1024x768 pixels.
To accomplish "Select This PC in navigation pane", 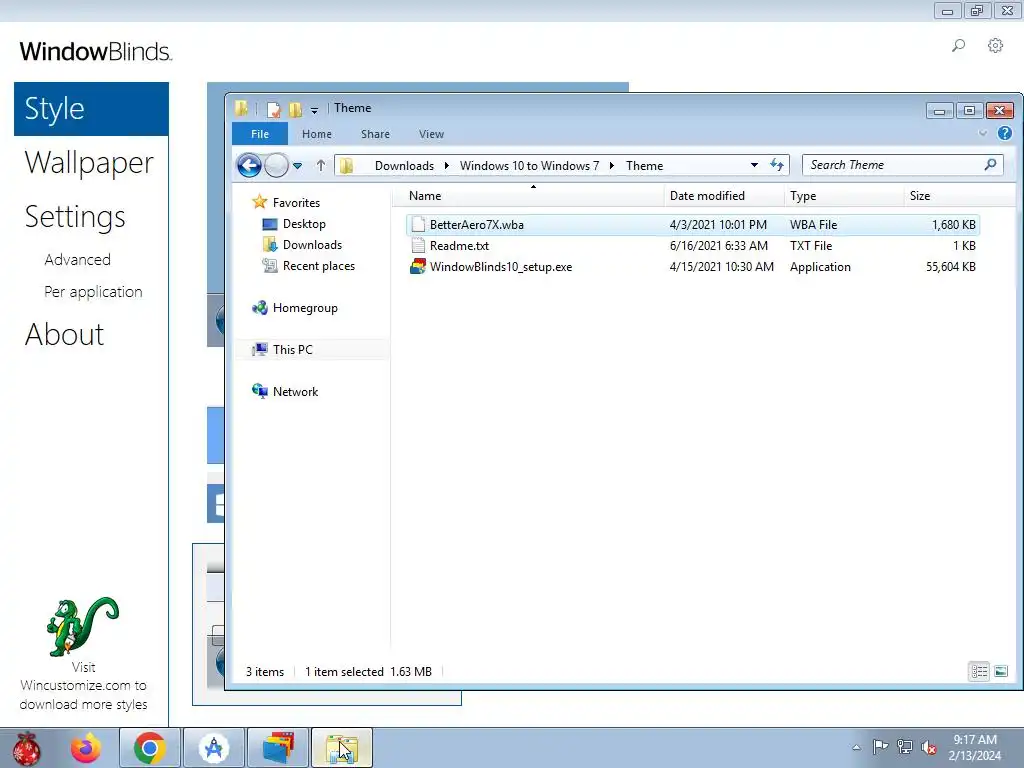I will [x=293, y=349].
